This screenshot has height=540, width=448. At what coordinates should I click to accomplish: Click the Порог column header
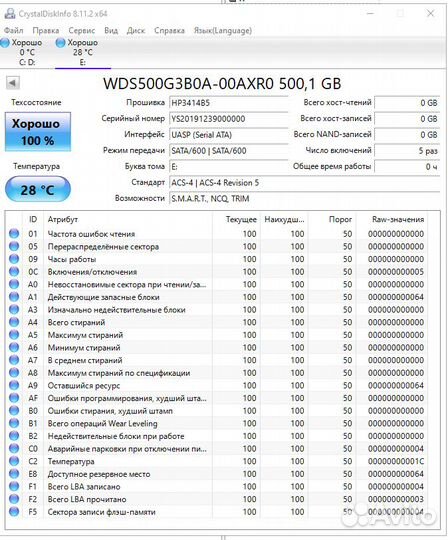332,219
